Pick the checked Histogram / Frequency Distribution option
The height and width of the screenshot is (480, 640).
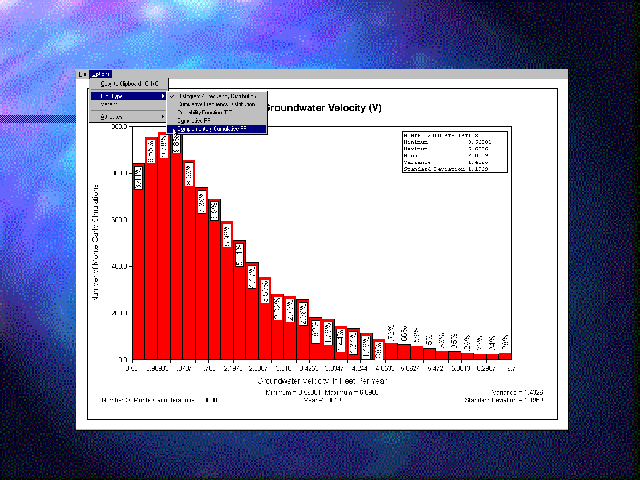pyautogui.click(x=217, y=96)
